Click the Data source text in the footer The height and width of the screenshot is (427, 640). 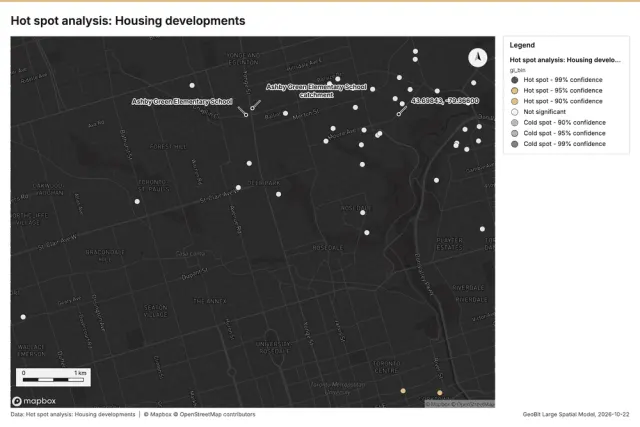tap(73, 414)
